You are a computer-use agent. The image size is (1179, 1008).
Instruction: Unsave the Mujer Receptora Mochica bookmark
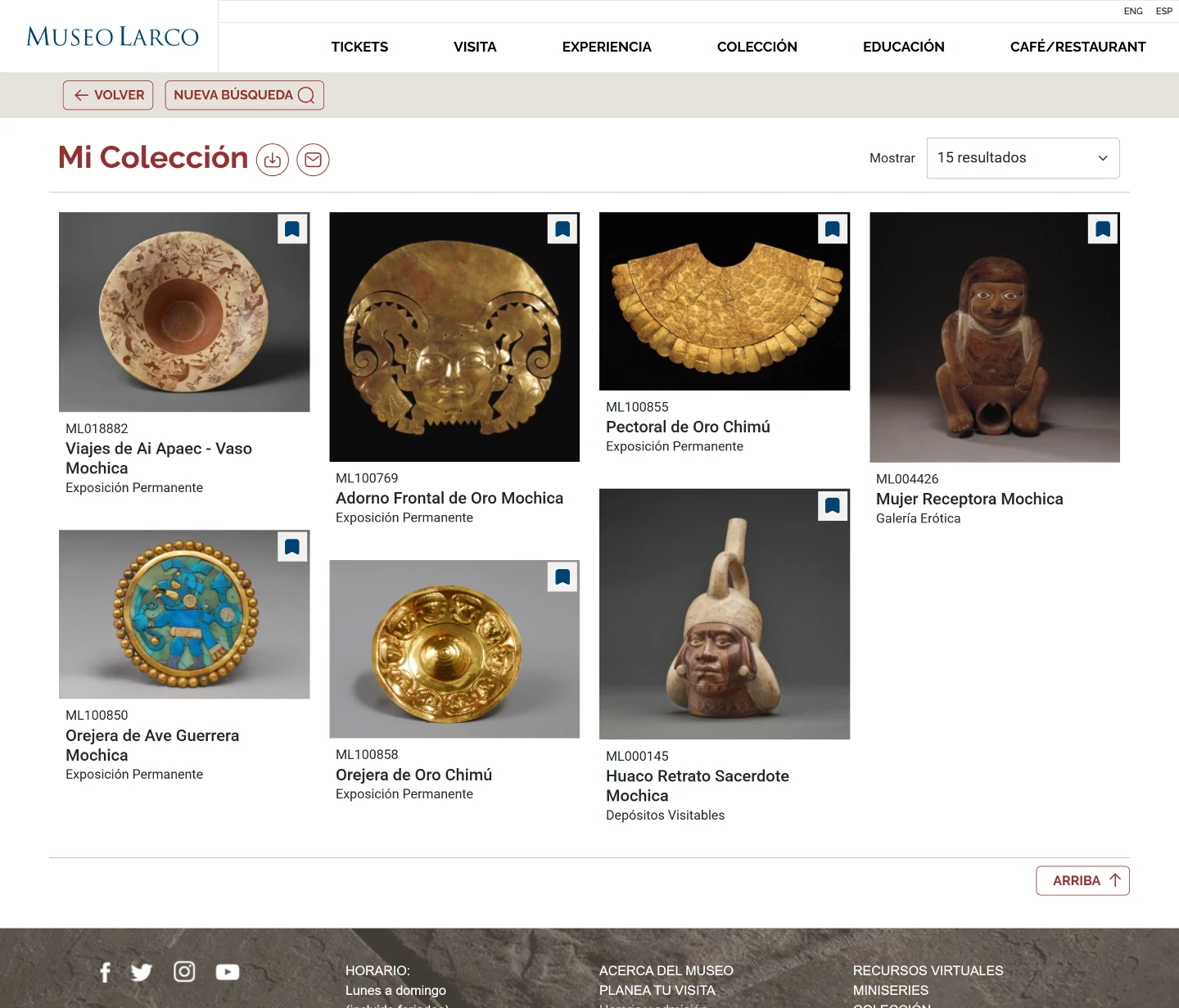pos(1103,229)
